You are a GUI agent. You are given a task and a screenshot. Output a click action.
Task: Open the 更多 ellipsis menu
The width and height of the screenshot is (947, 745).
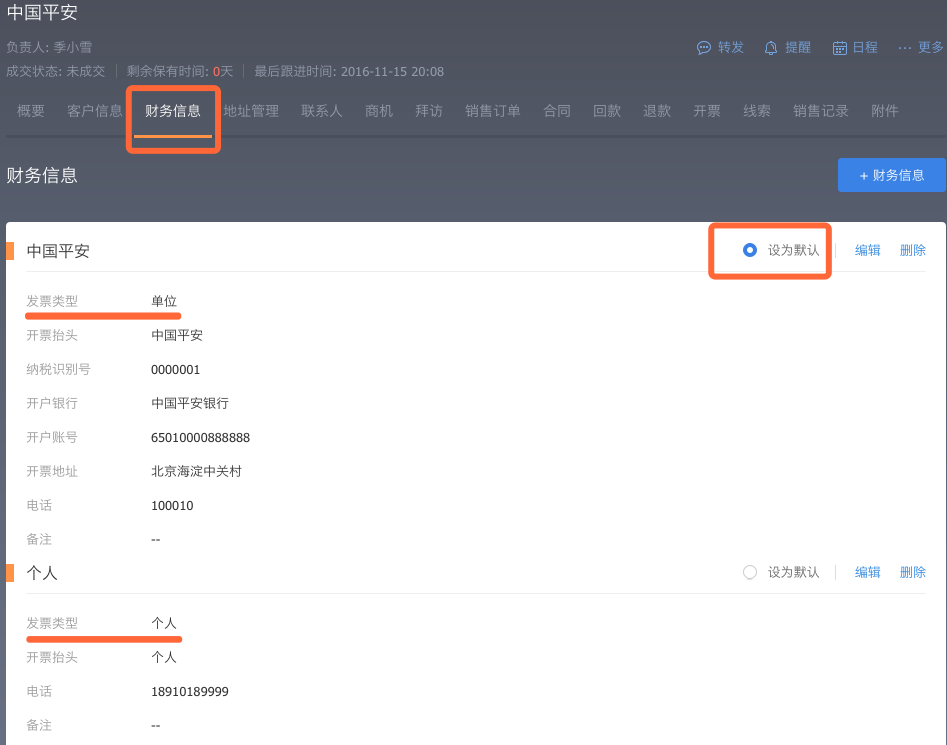point(905,48)
